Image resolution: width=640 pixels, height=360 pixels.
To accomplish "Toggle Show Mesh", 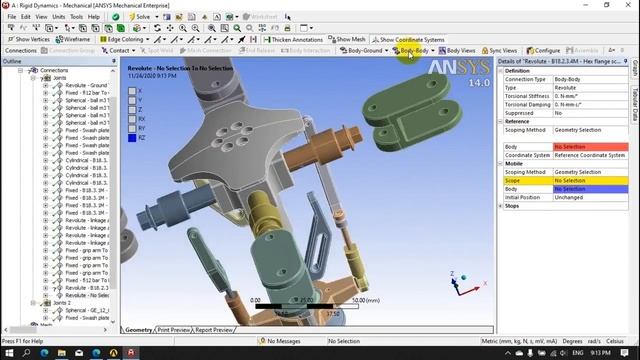I will tap(347, 40).
